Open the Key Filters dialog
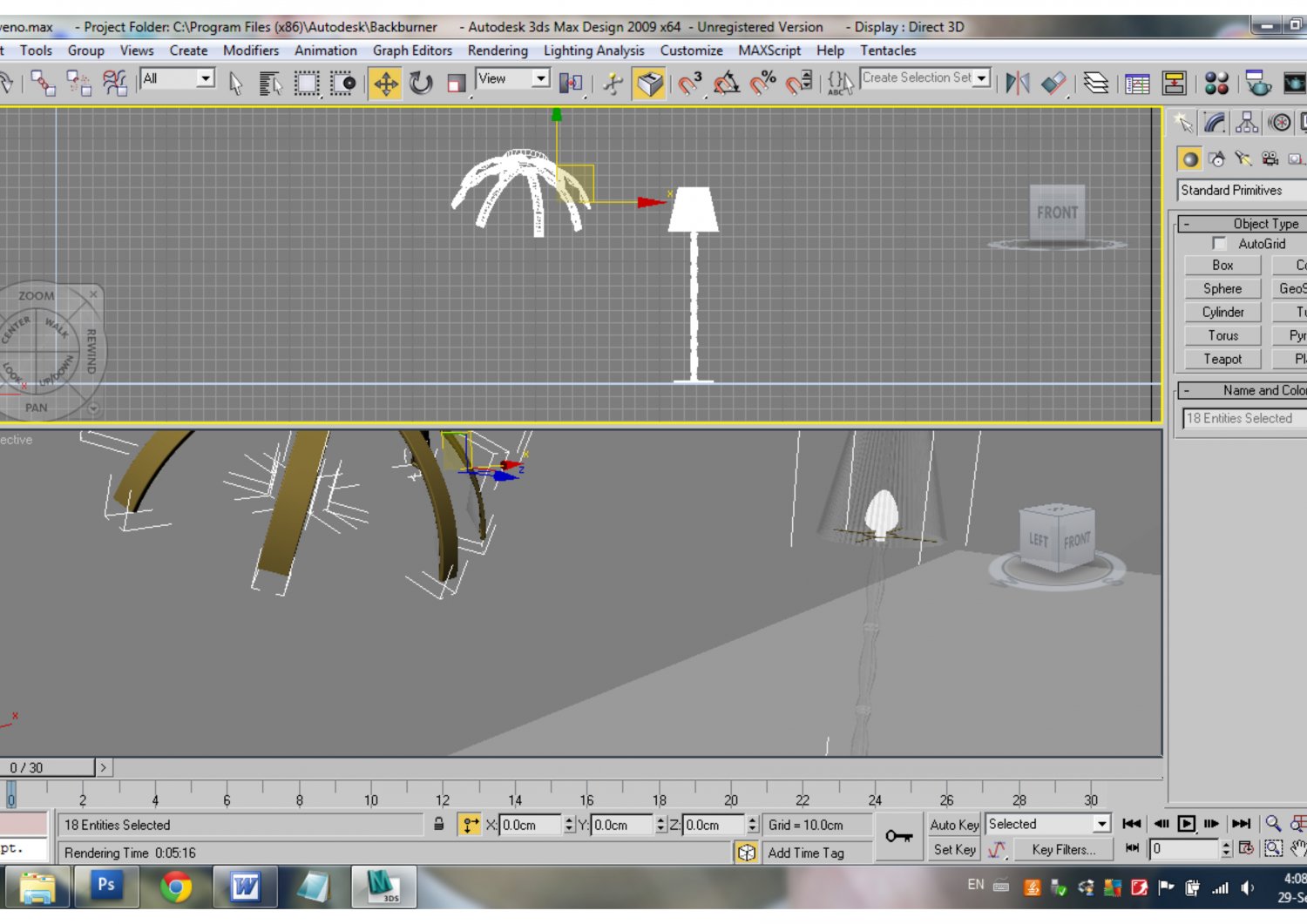Screen dimensions: 1307x924 click(x=1063, y=850)
